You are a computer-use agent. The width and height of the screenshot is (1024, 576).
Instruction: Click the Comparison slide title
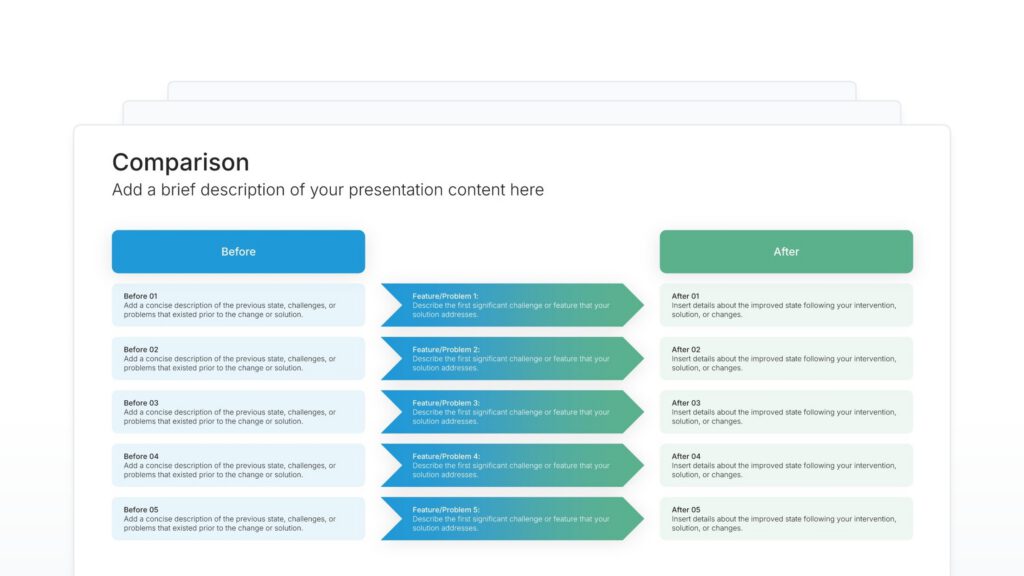181,163
